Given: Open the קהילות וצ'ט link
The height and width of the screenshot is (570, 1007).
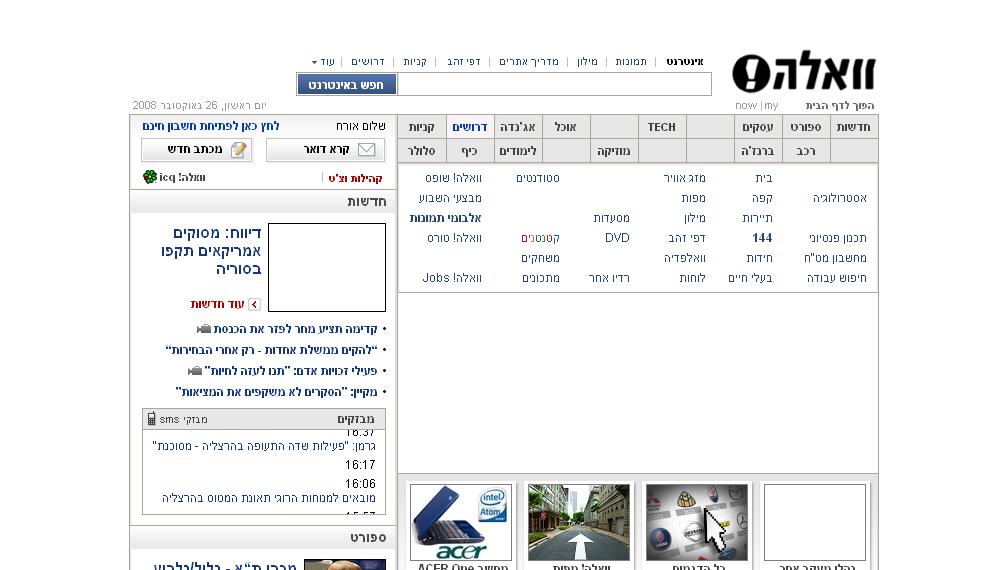Looking at the screenshot, I should (x=355, y=178).
